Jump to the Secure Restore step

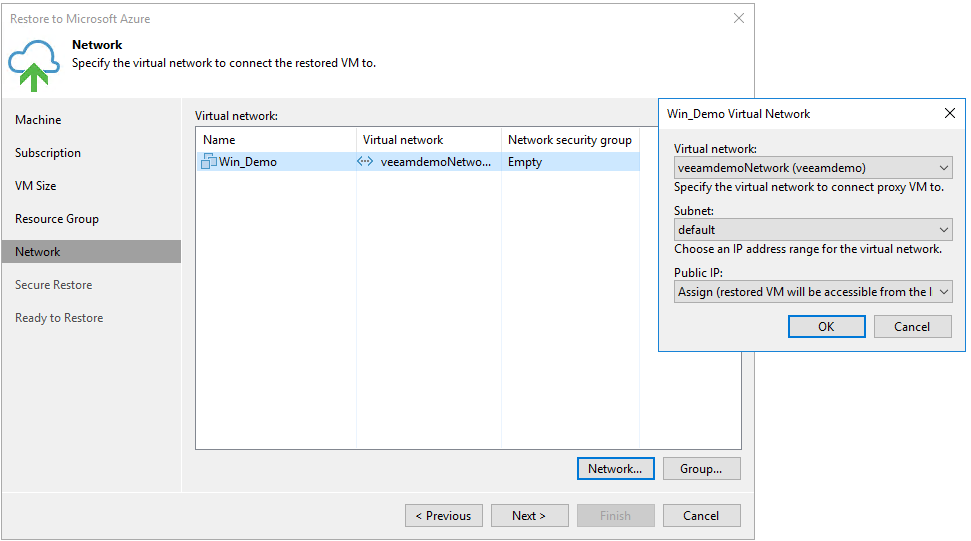point(53,285)
